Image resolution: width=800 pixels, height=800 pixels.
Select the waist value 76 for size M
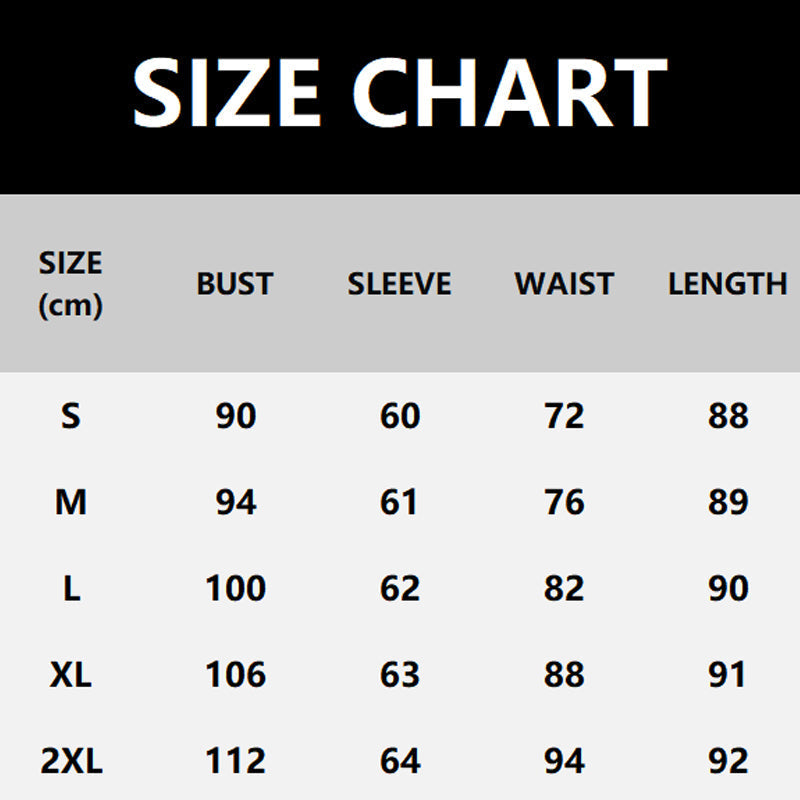click(564, 501)
